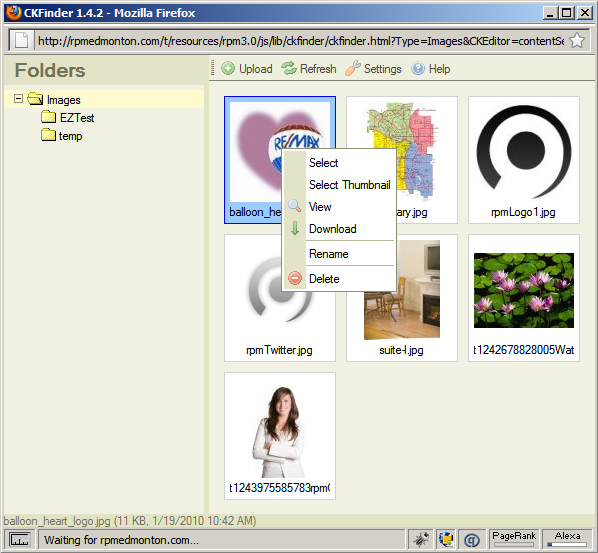The image size is (598, 553).
Task: Choose Select Thumbnail from context menu
Action: (350, 185)
